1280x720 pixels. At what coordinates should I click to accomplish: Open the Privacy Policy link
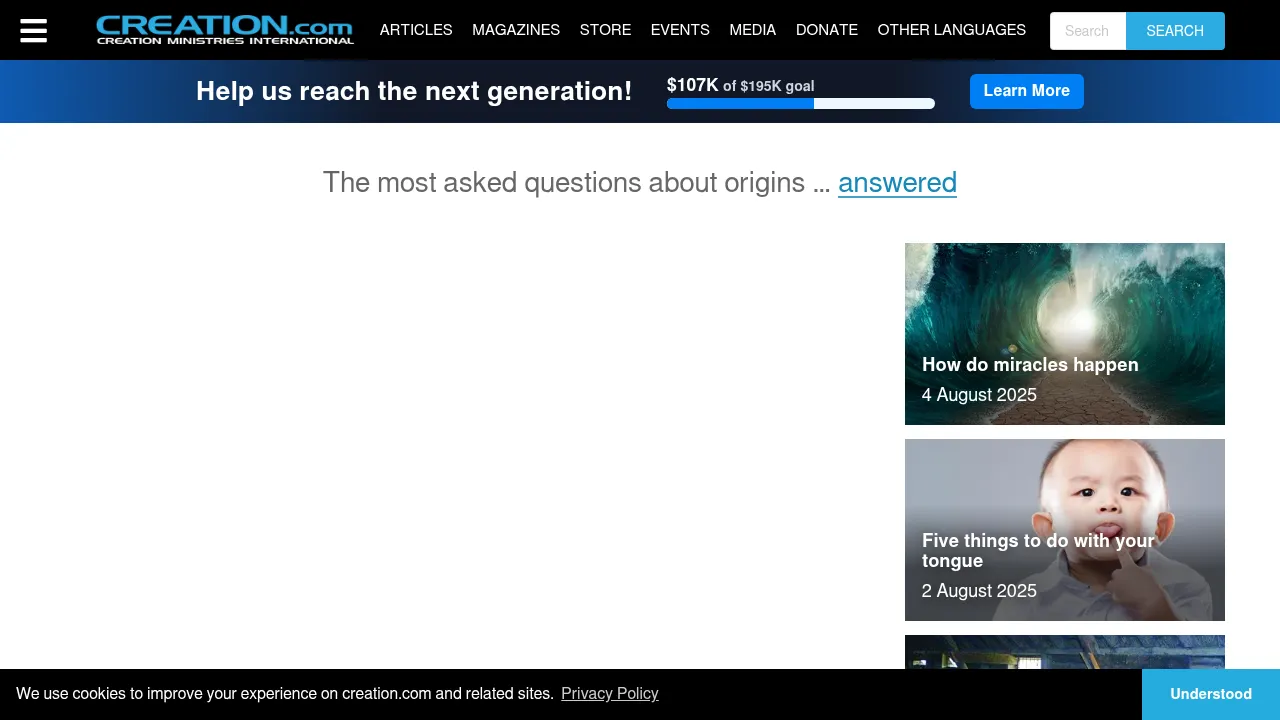click(x=610, y=693)
